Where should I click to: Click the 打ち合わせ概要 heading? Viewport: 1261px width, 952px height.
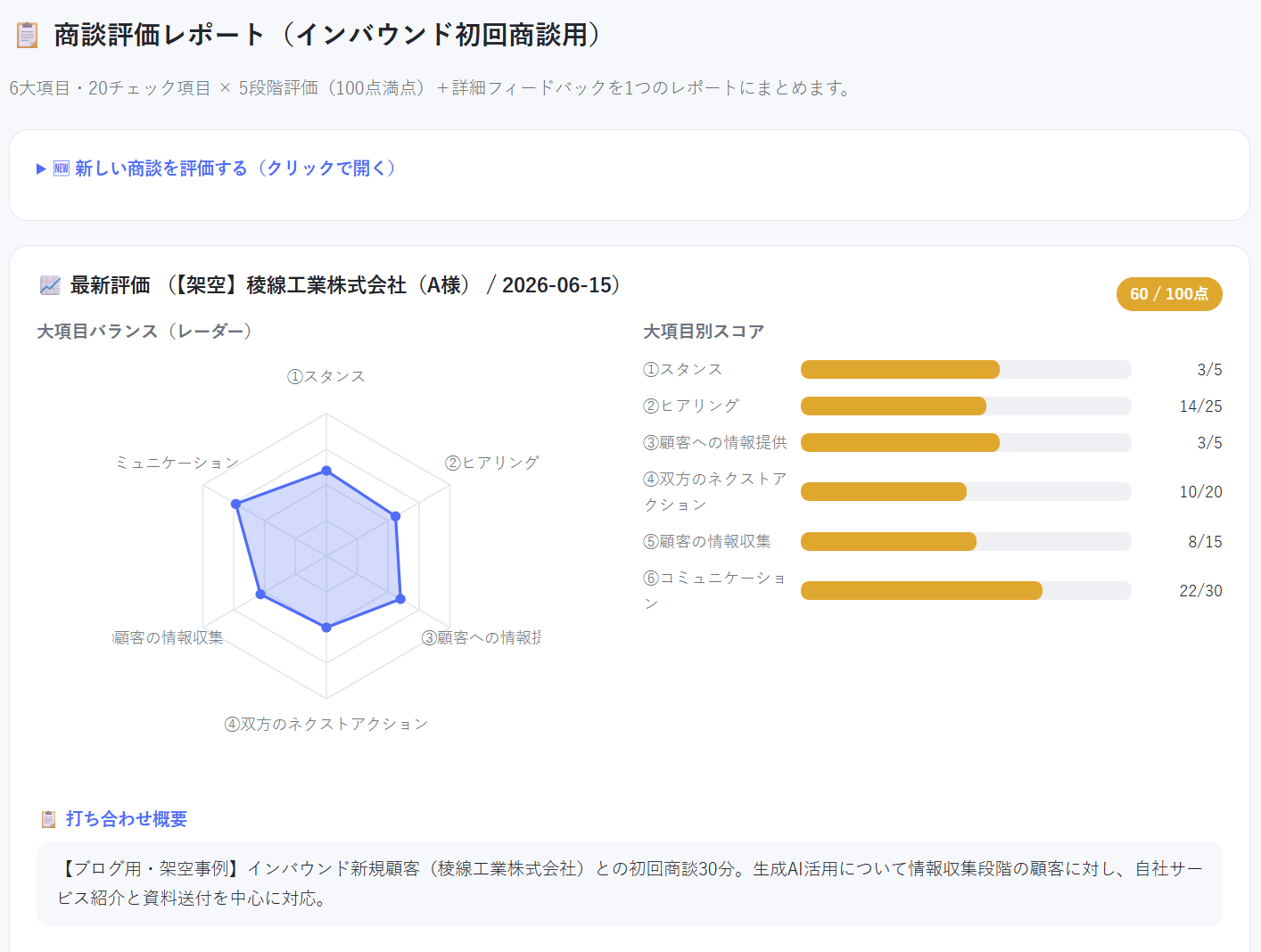pos(127,819)
